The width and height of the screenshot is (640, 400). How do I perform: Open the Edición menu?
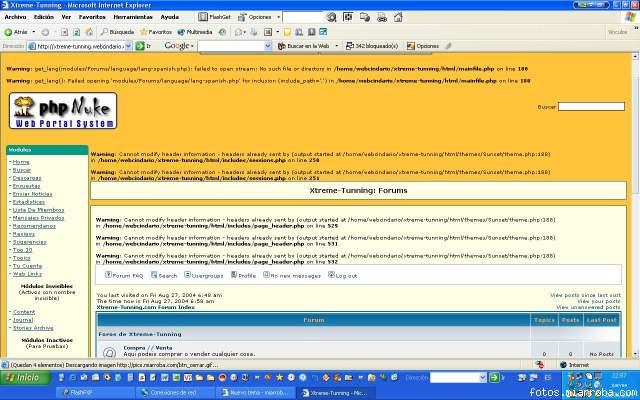[44, 17]
